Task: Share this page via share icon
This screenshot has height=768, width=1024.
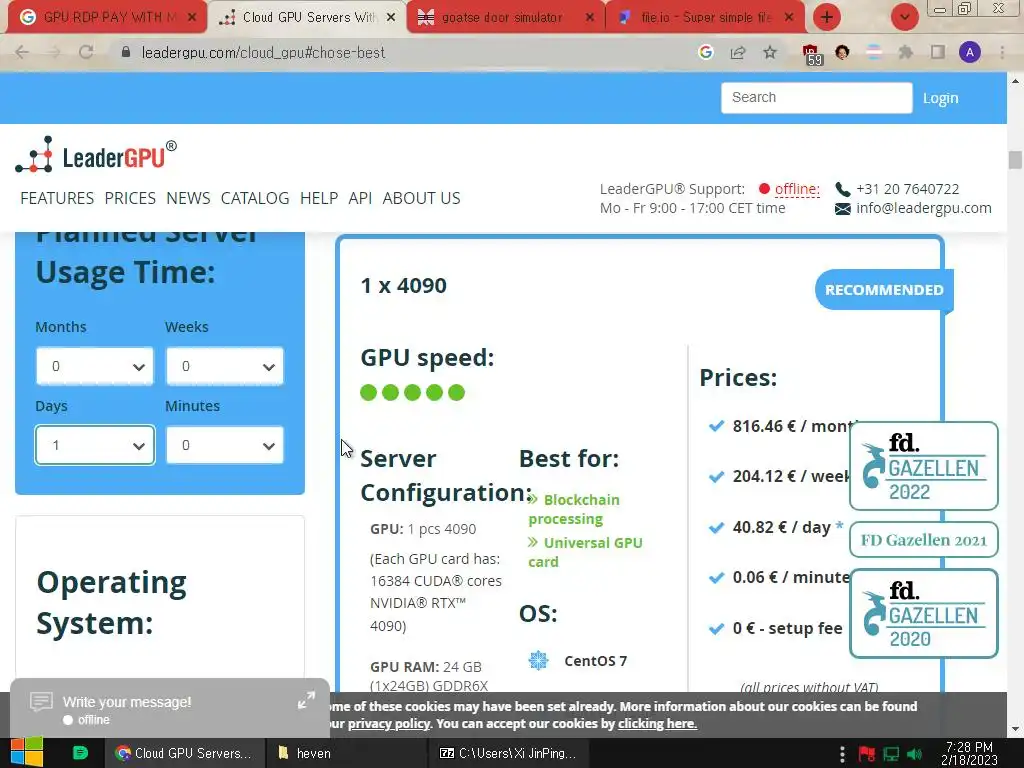Action: (738, 52)
